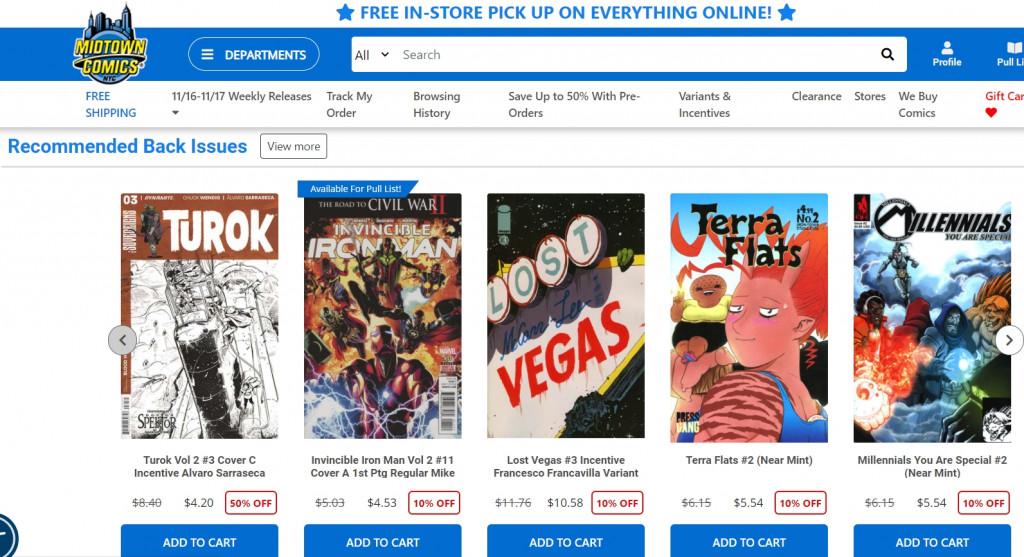
Task: Show previous items with left carousel arrow
Action: click(122, 340)
